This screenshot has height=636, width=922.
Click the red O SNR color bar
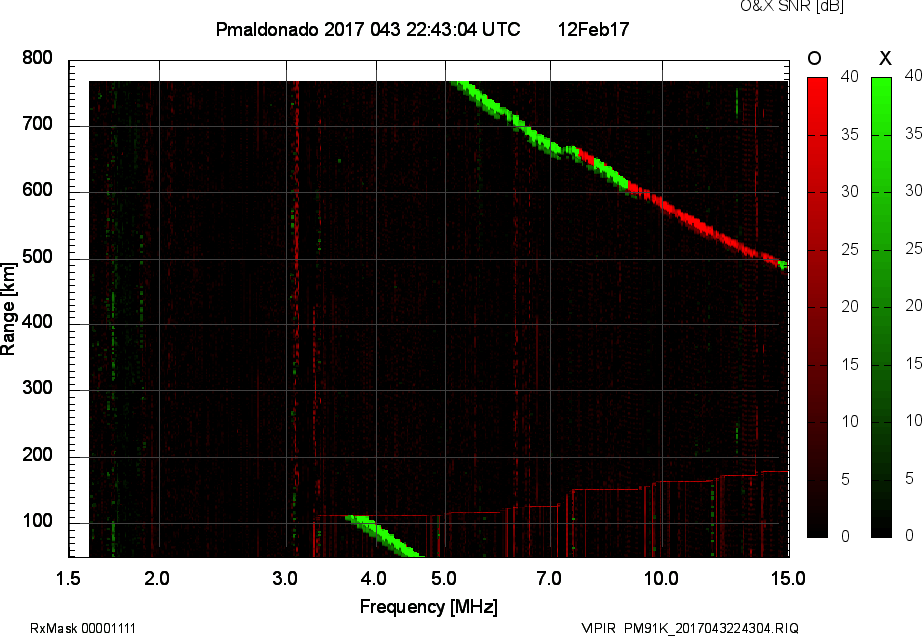817,307
